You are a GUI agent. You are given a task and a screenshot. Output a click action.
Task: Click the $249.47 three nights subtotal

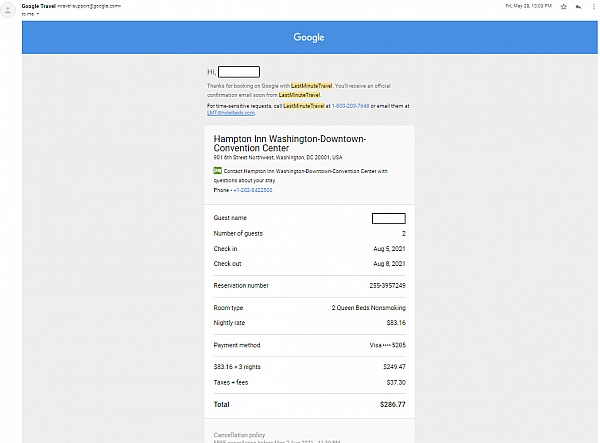(394, 366)
